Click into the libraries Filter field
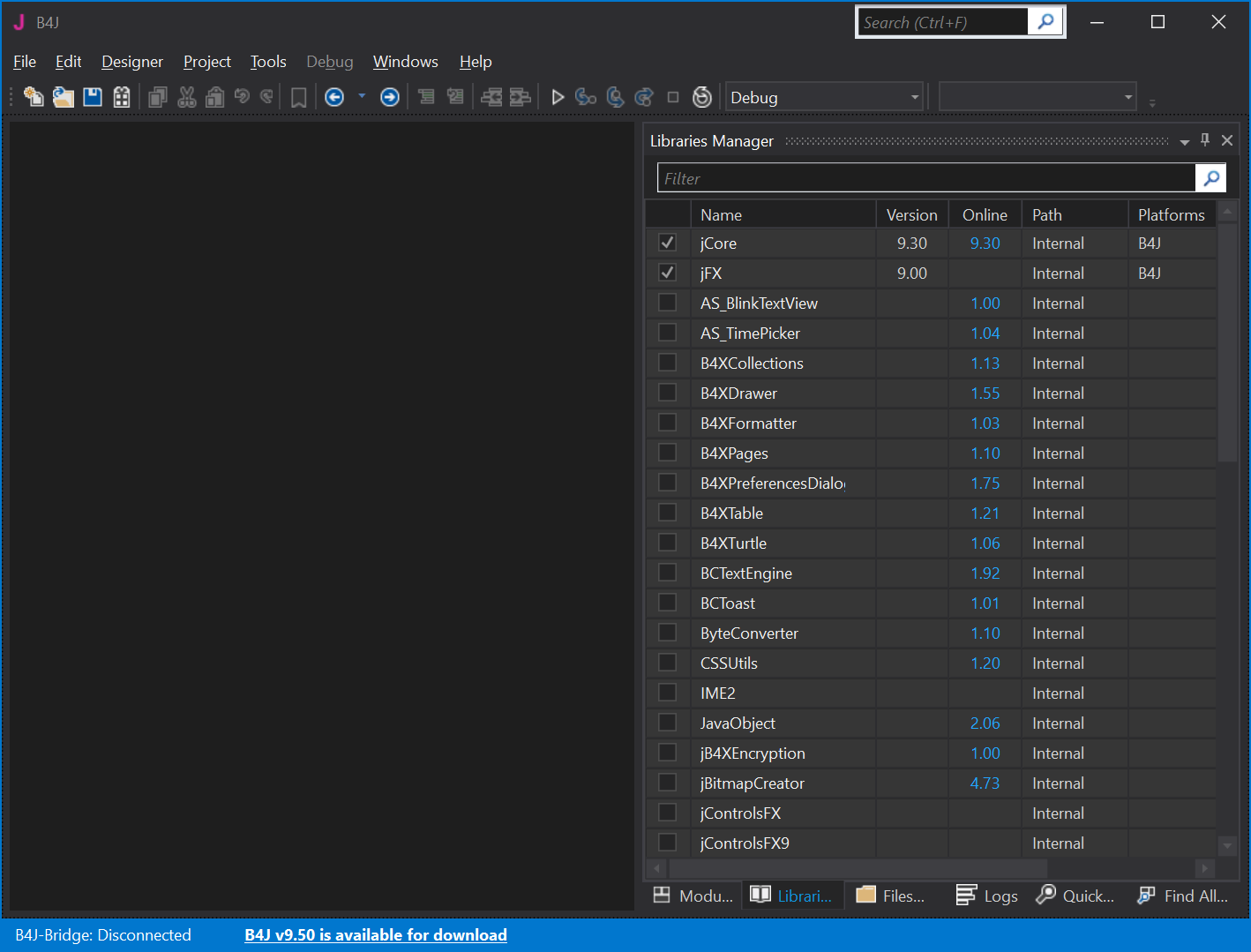The height and width of the screenshot is (952, 1251). pyautogui.click(x=926, y=178)
